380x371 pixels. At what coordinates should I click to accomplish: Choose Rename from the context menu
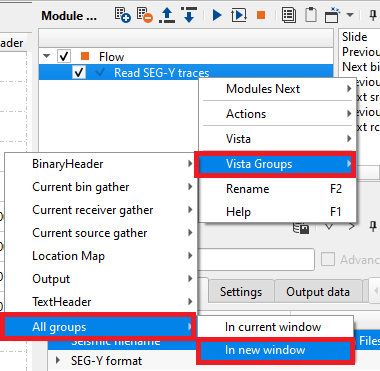[x=277, y=189]
